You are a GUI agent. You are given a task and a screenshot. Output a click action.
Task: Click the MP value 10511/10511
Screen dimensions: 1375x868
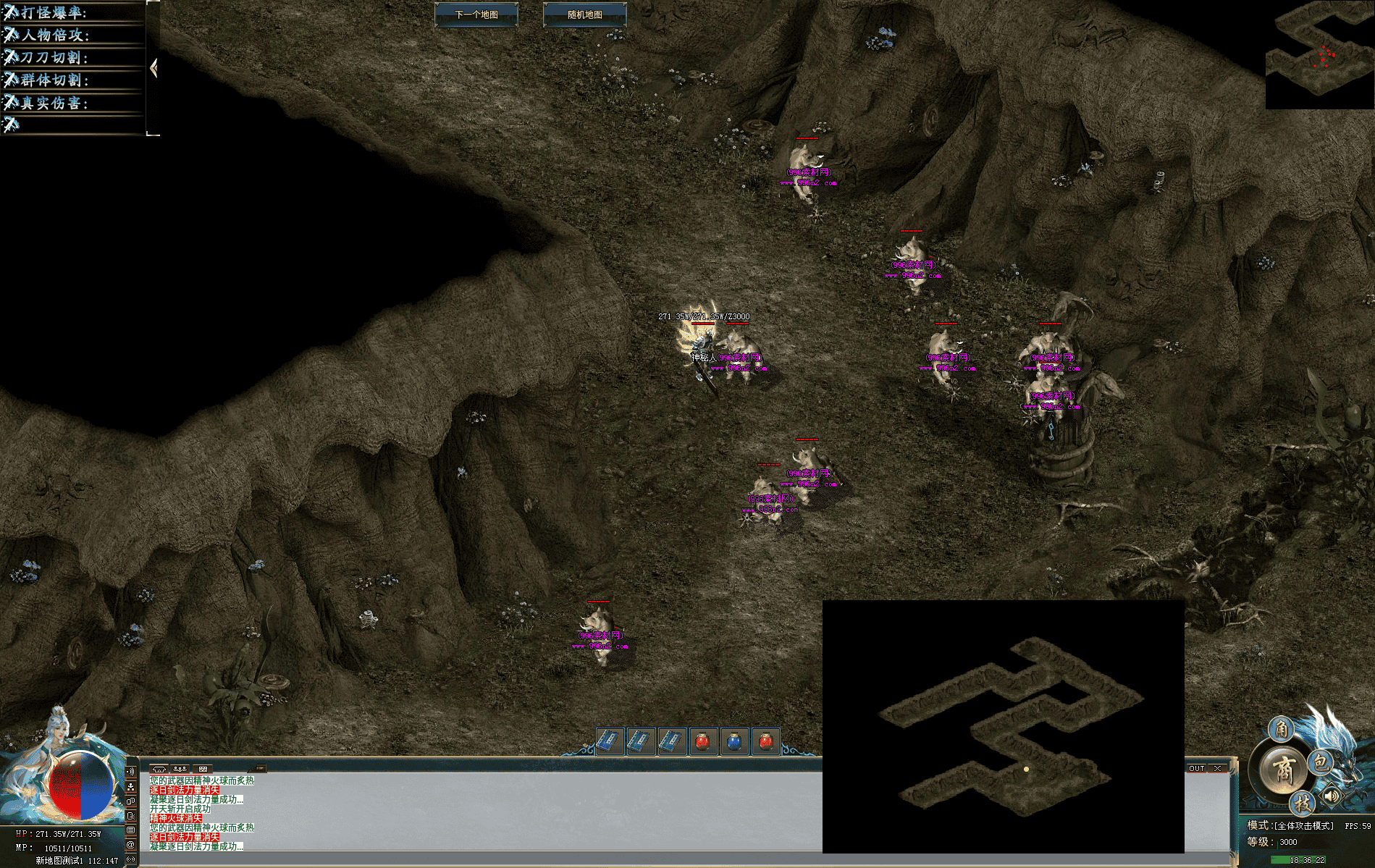(x=68, y=848)
